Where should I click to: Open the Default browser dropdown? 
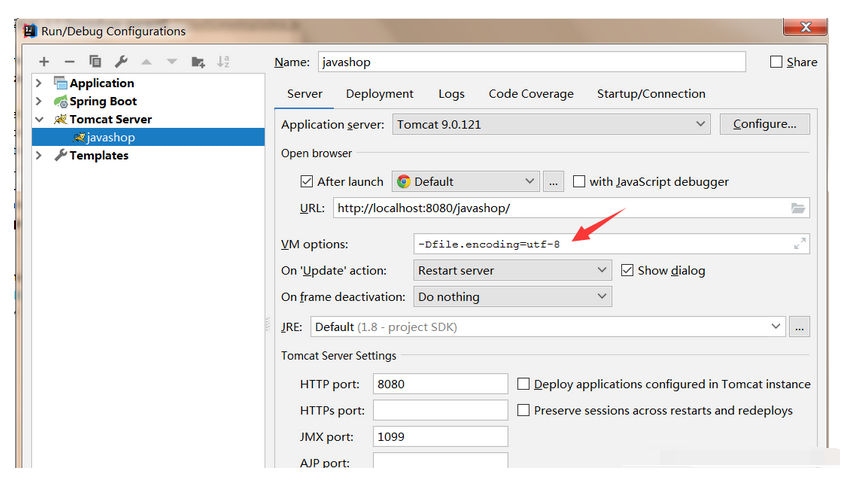(466, 182)
